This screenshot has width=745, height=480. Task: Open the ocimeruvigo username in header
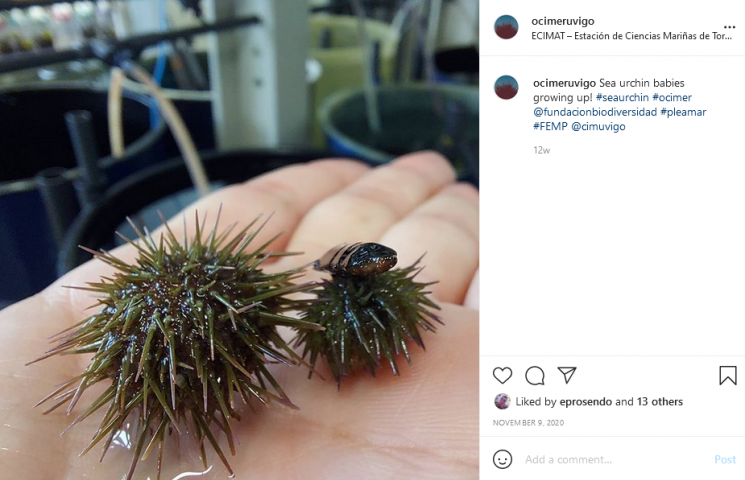[x=563, y=21]
